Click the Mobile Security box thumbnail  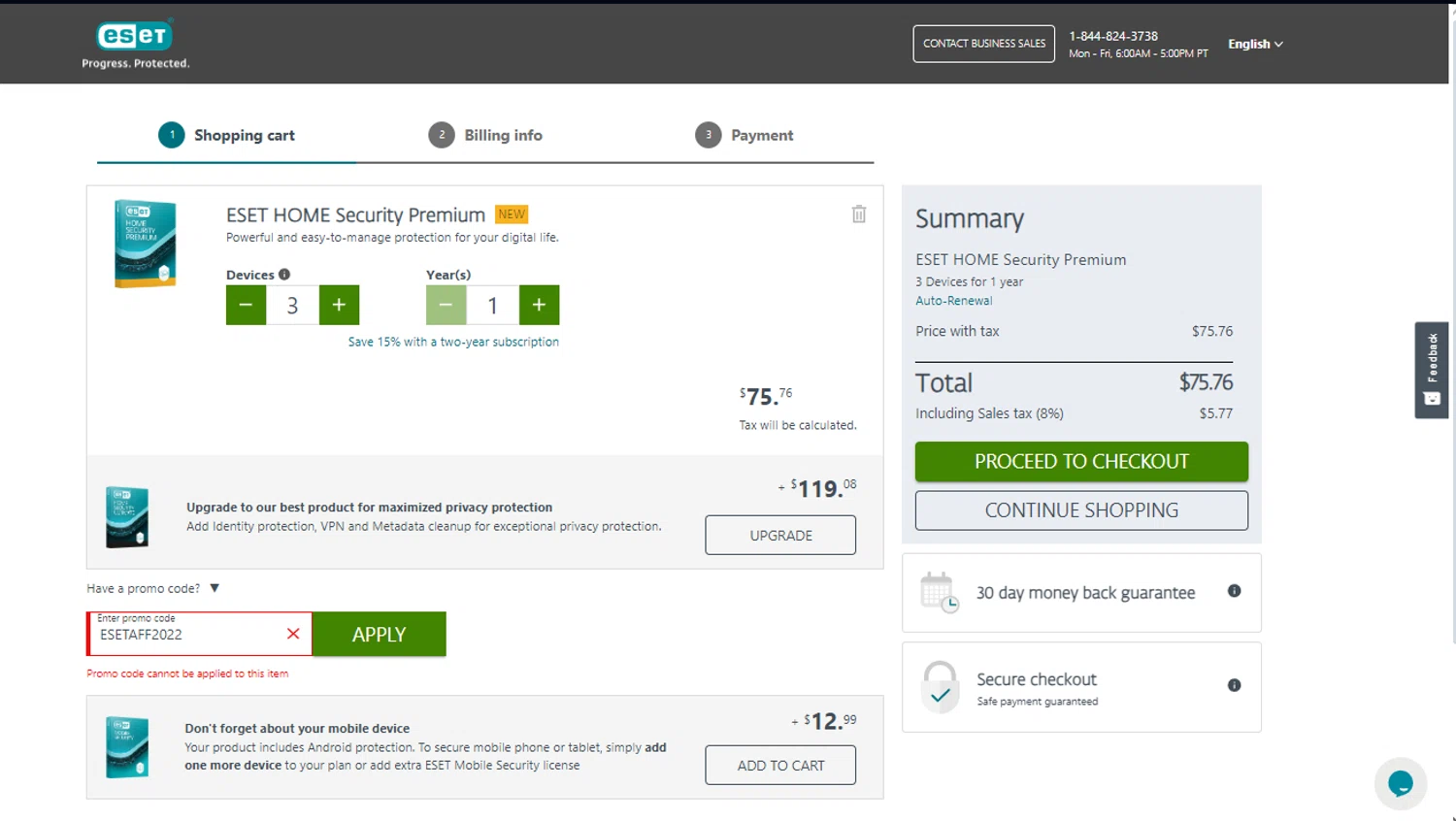click(127, 747)
